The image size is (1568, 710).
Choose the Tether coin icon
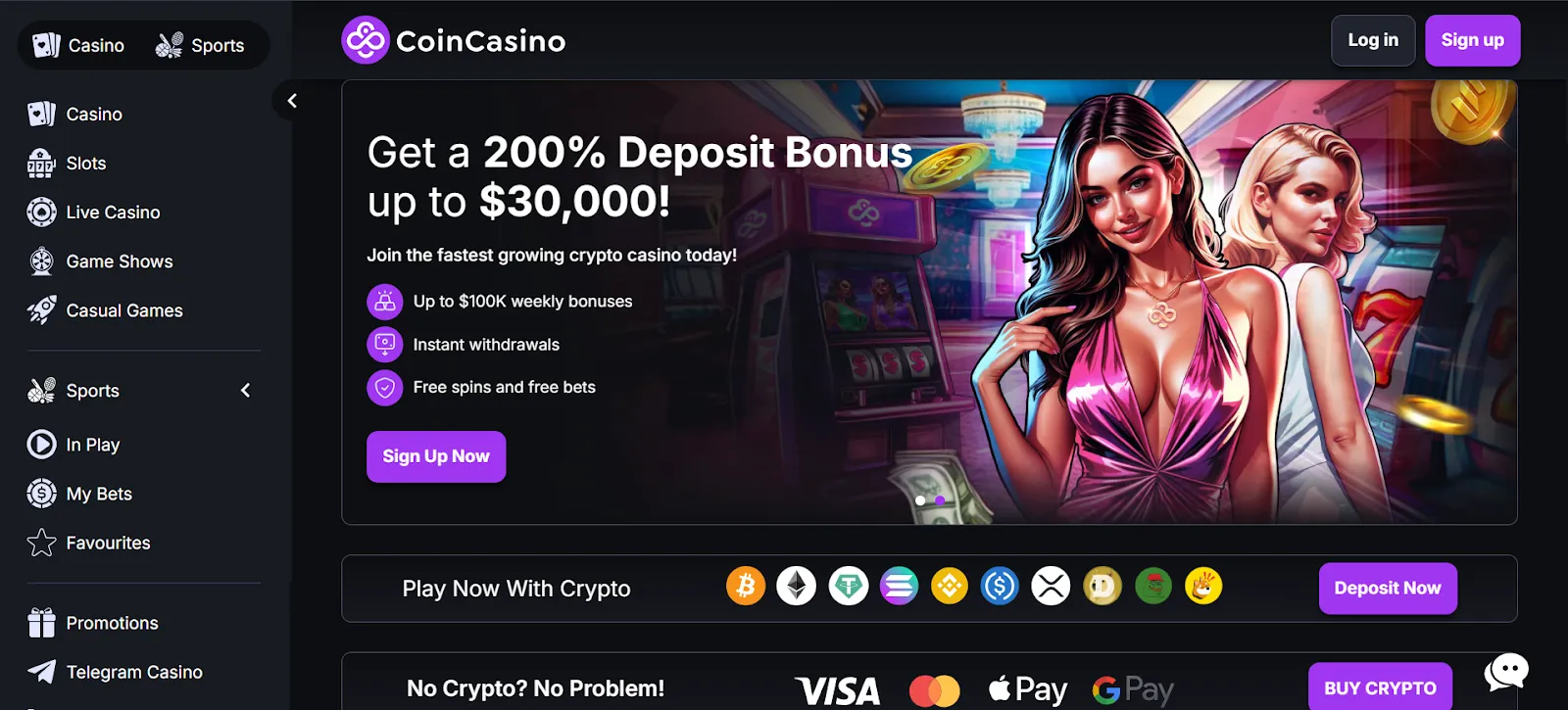click(848, 587)
